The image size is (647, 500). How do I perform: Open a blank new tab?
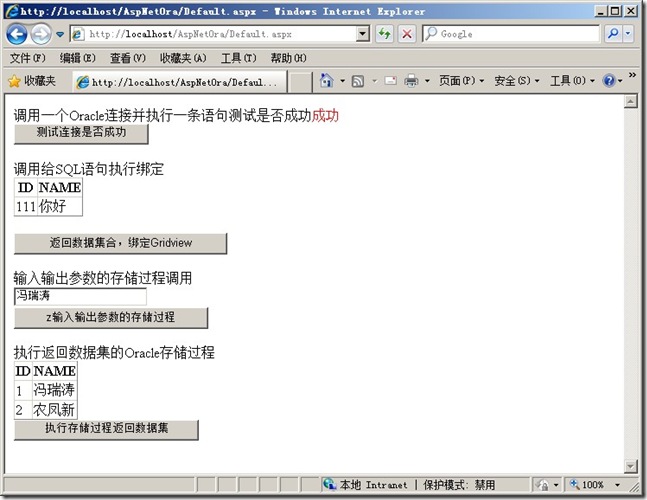300,82
